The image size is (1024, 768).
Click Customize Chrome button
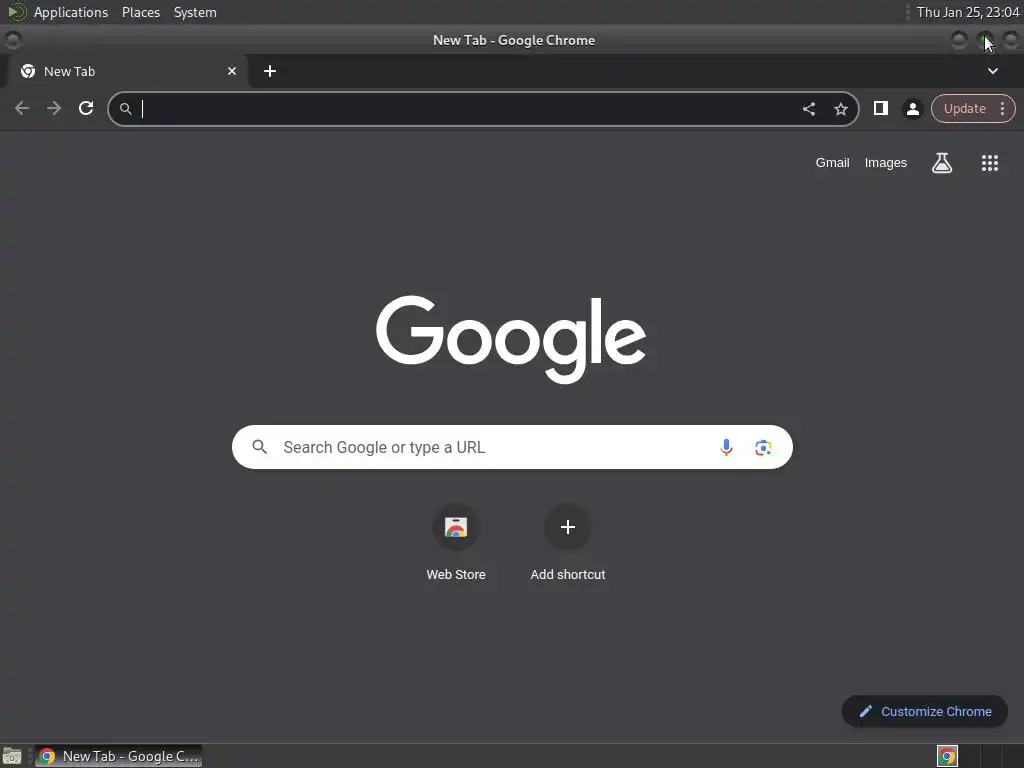pos(925,711)
